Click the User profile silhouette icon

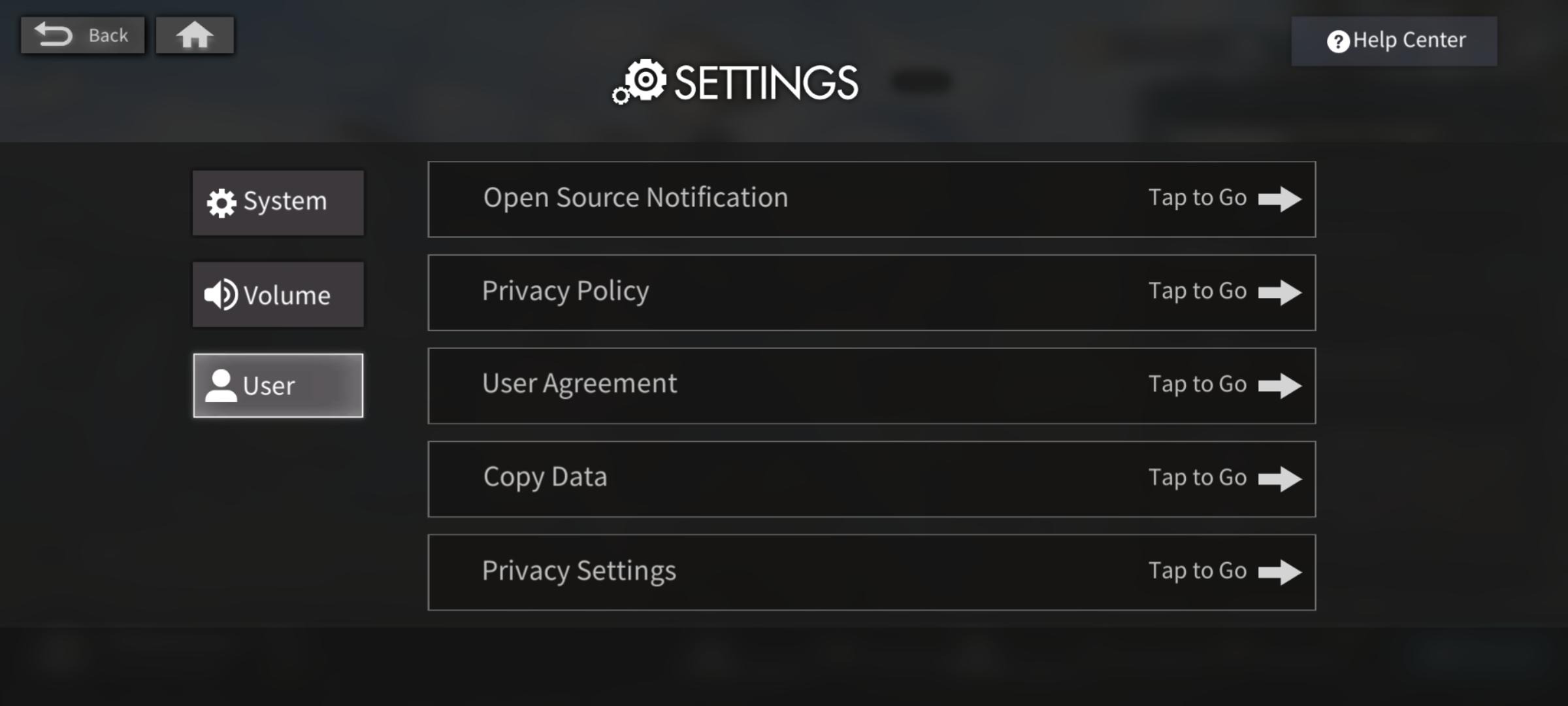point(221,386)
